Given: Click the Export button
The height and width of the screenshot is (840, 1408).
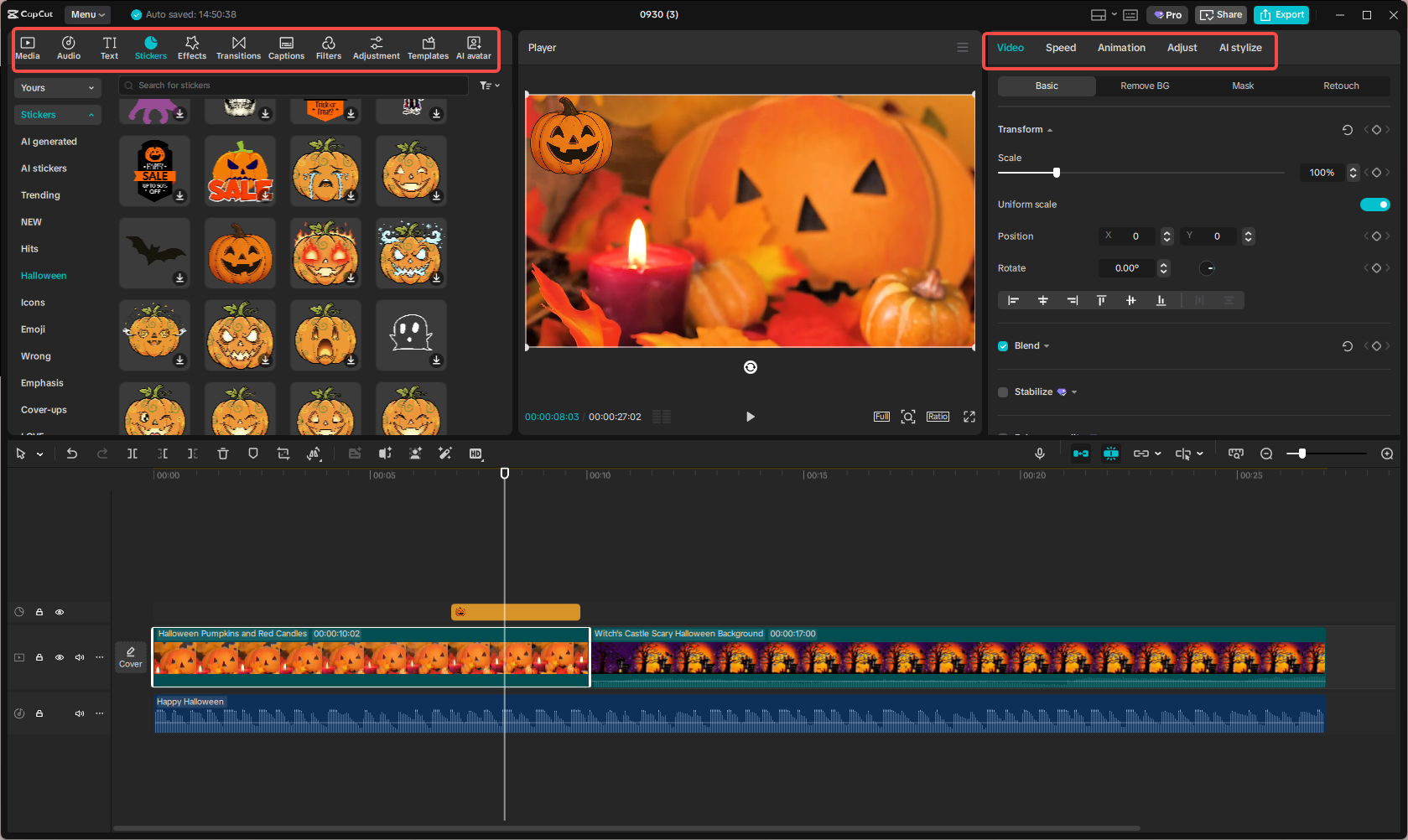Looking at the screenshot, I should click(1281, 14).
